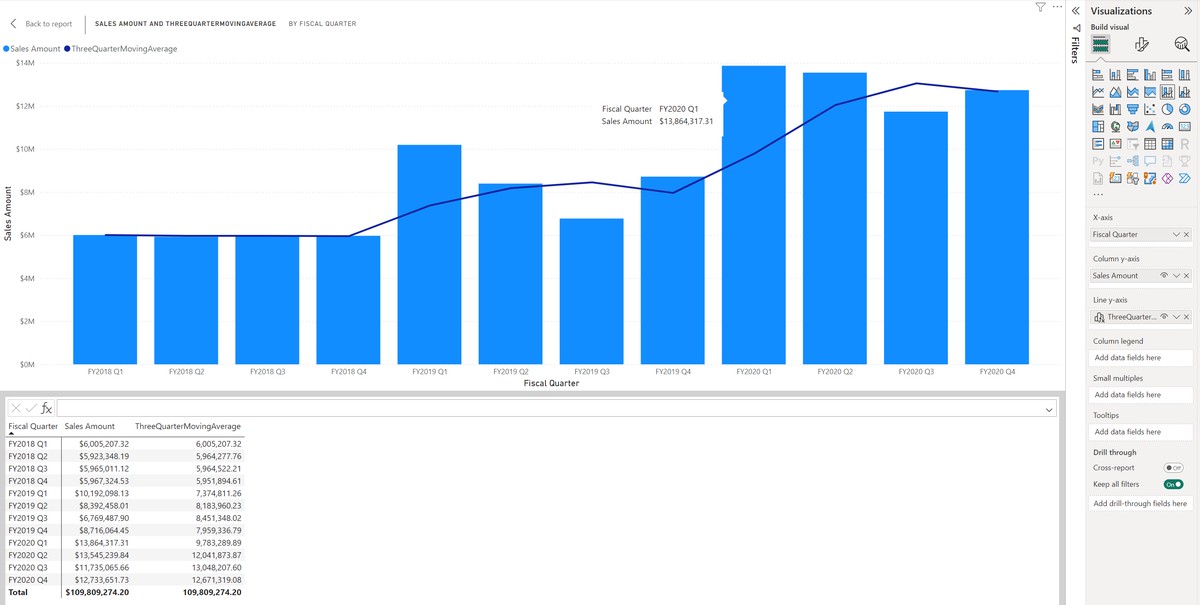This screenshot has height=605, width=1200.
Task: Select the donut chart visualization
Action: click(x=1184, y=109)
